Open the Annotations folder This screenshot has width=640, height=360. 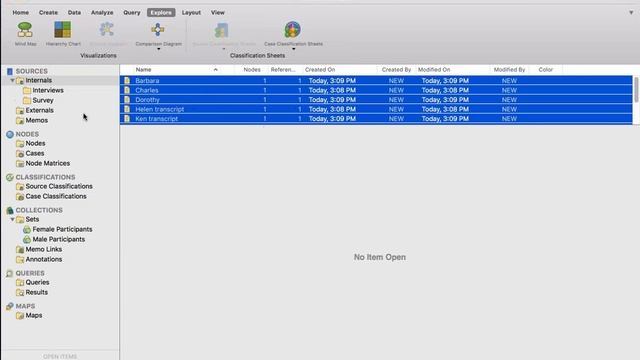(x=44, y=259)
